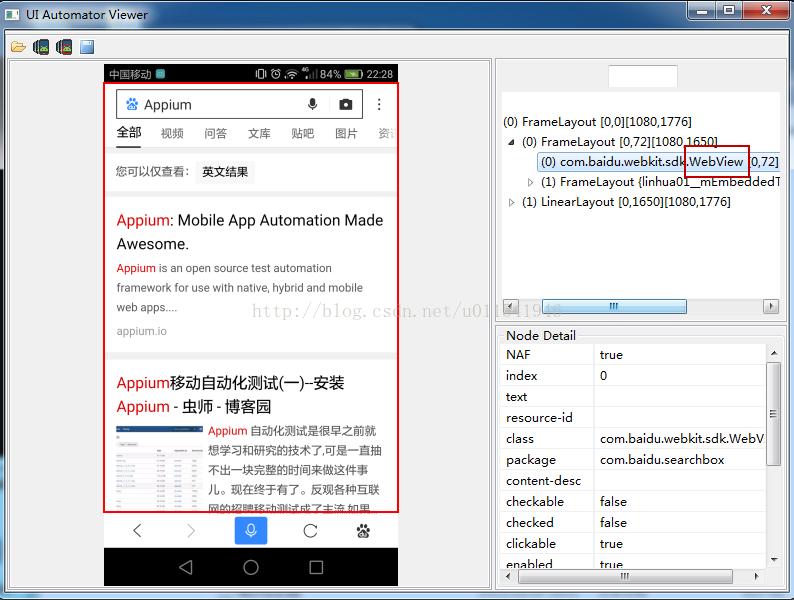
Task: Tap the blue voice search button
Action: (x=251, y=531)
